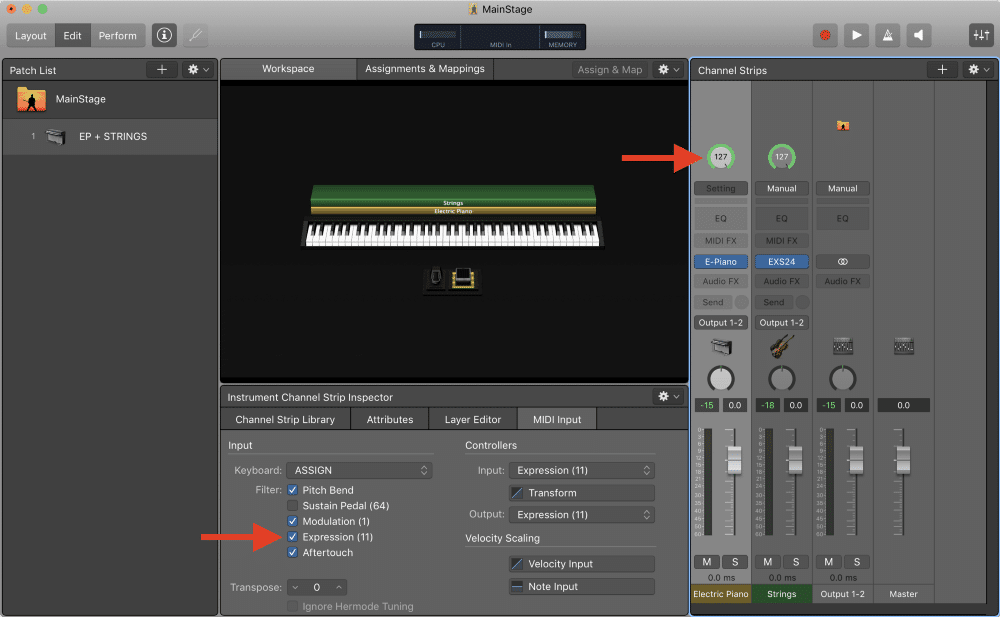
Task: Open the Channel Strip Library tab
Action: click(285, 419)
